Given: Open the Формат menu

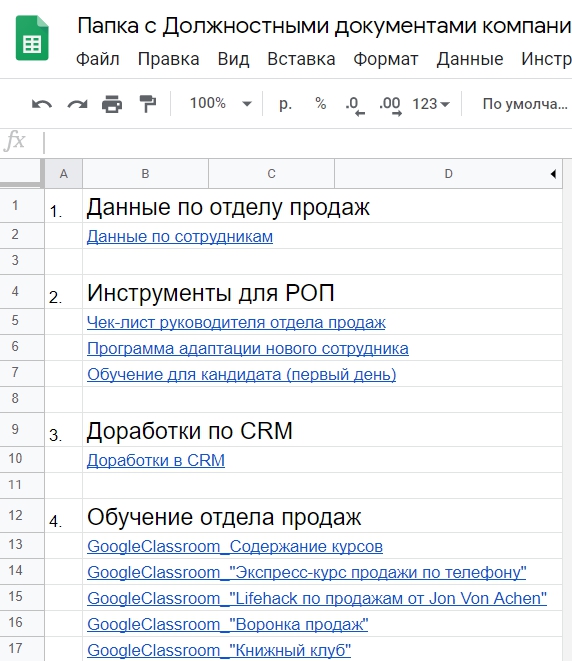Looking at the screenshot, I should 386,59.
